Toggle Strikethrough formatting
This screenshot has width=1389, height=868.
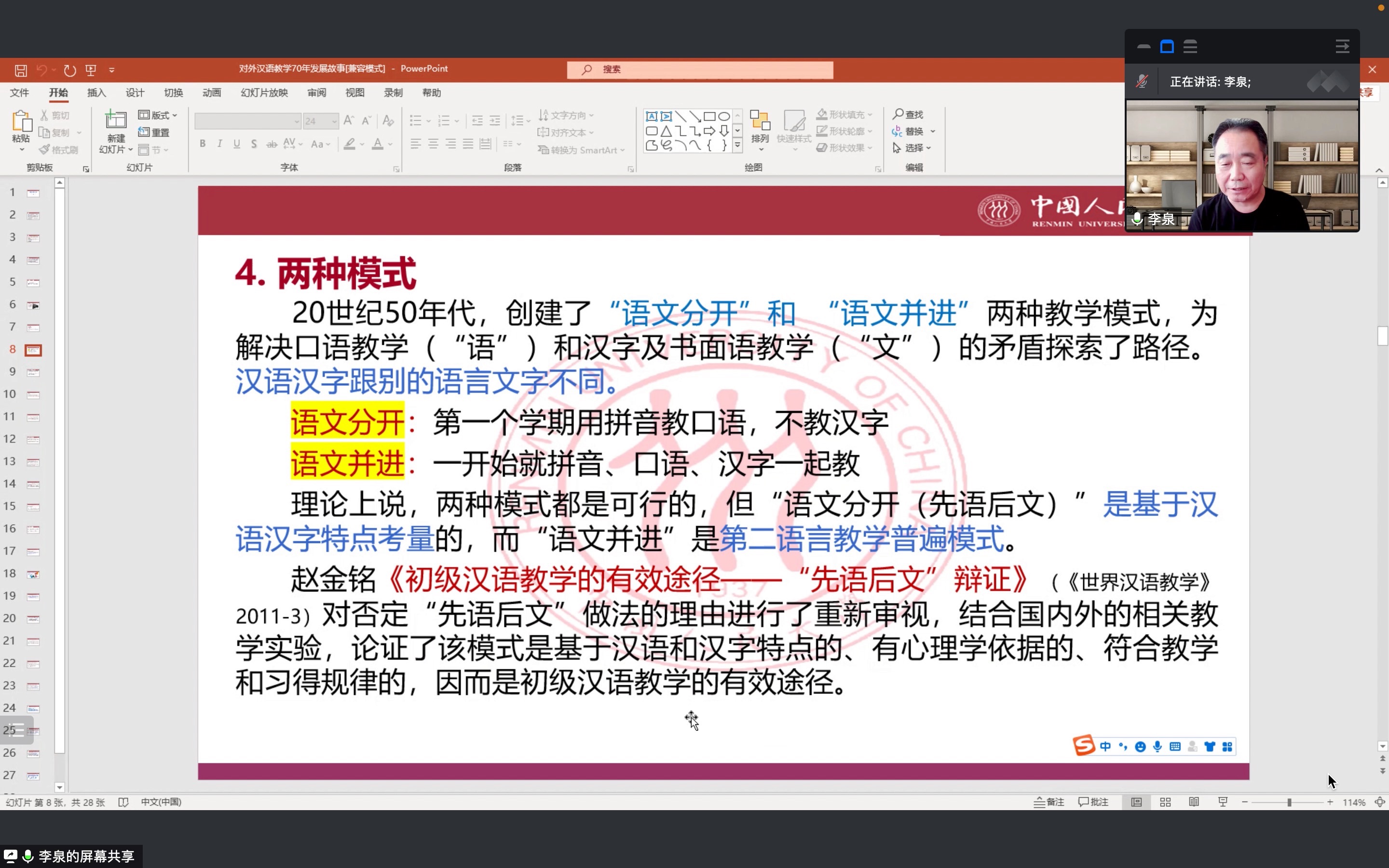click(x=272, y=144)
